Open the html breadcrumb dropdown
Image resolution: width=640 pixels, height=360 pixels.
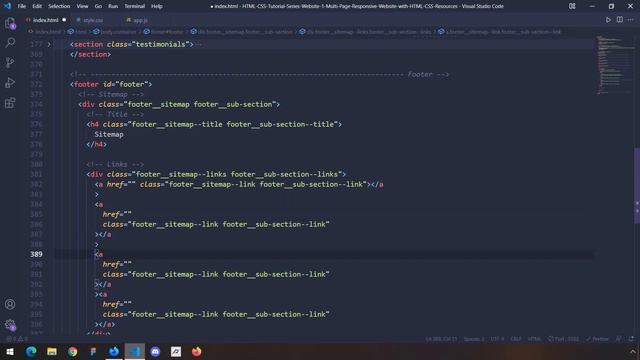click(81, 31)
